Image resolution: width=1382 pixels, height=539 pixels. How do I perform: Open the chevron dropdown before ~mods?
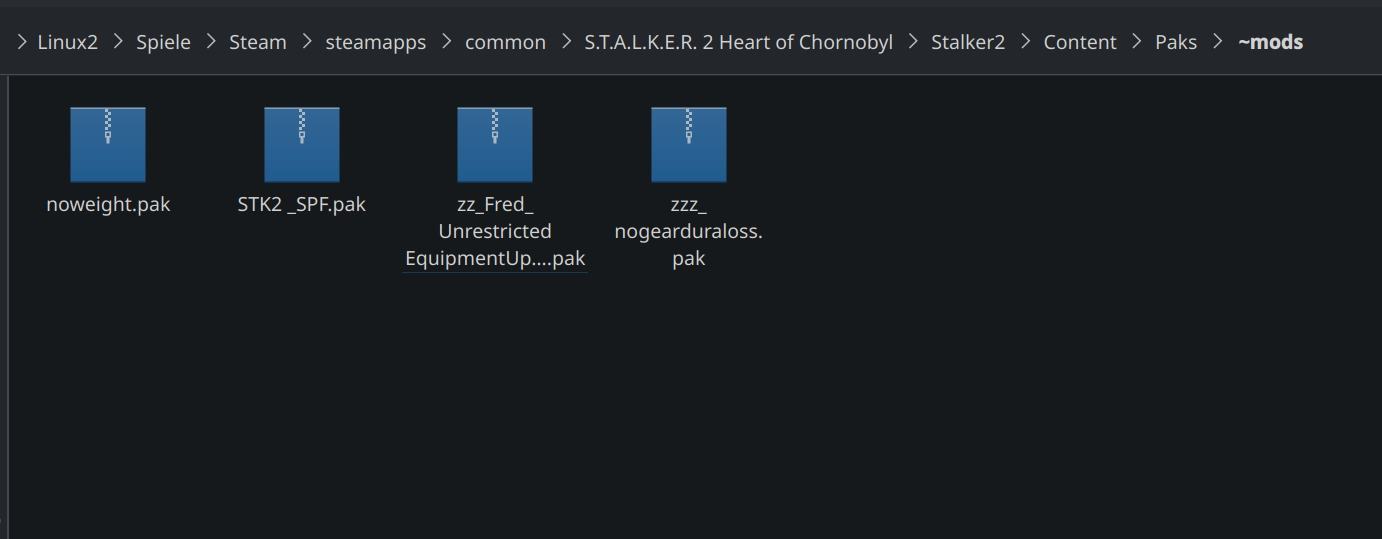pos(1217,42)
